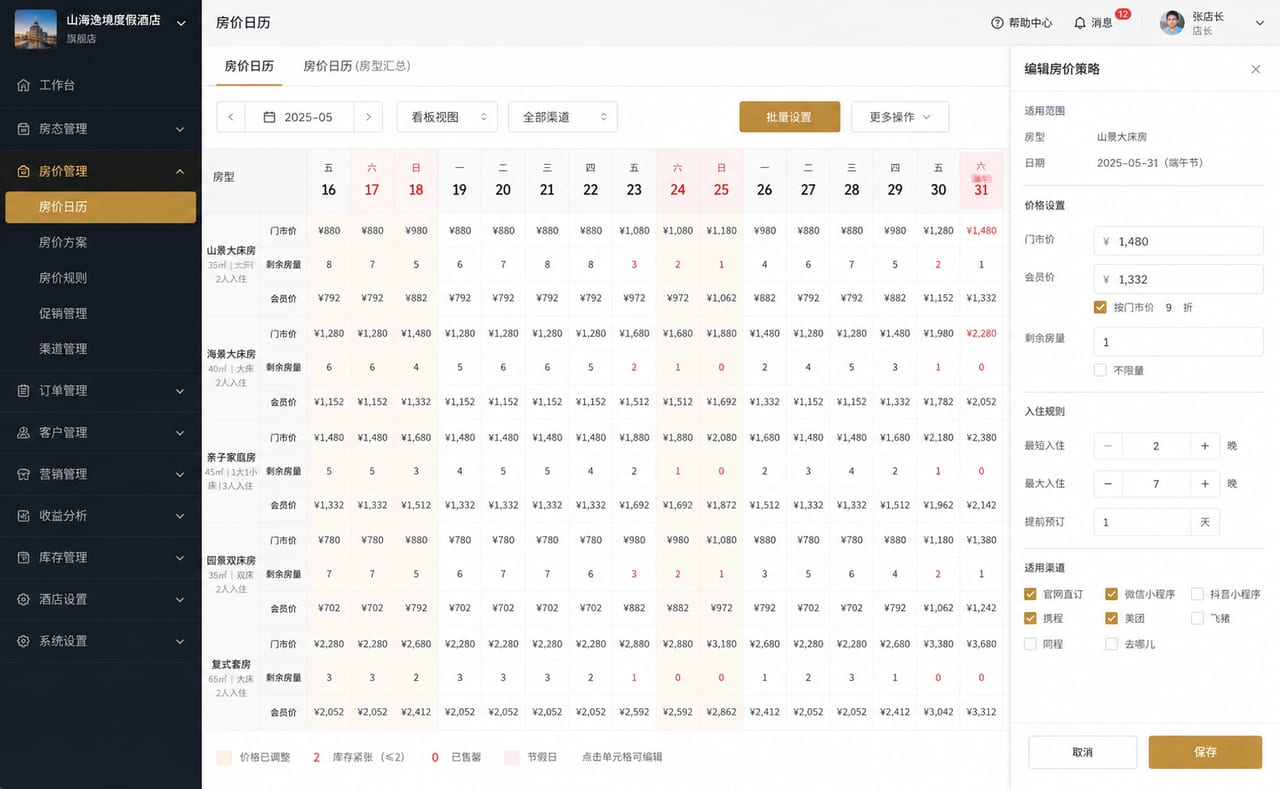The width and height of the screenshot is (1280, 789).
Task: Toggle 按门市价 discount checkbox
Action: point(1100,308)
